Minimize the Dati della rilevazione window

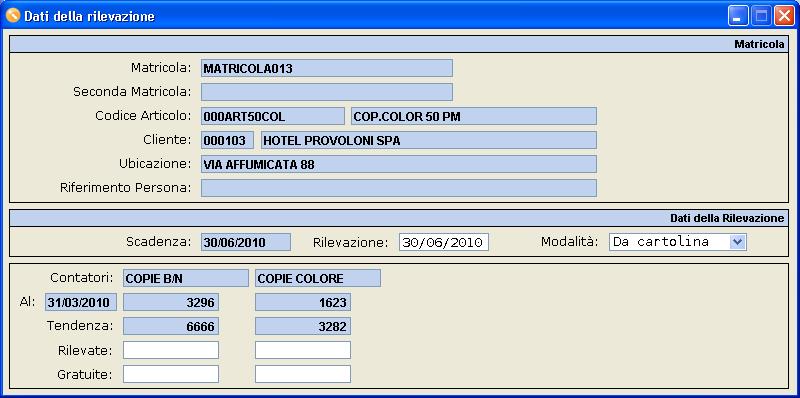coord(737,16)
